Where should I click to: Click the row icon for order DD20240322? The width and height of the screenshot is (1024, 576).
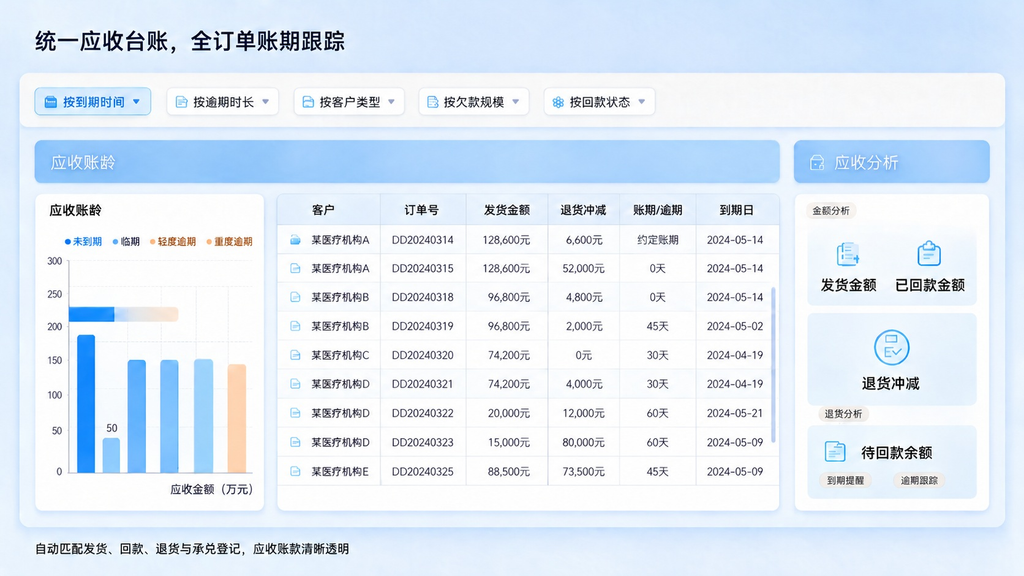coord(295,413)
